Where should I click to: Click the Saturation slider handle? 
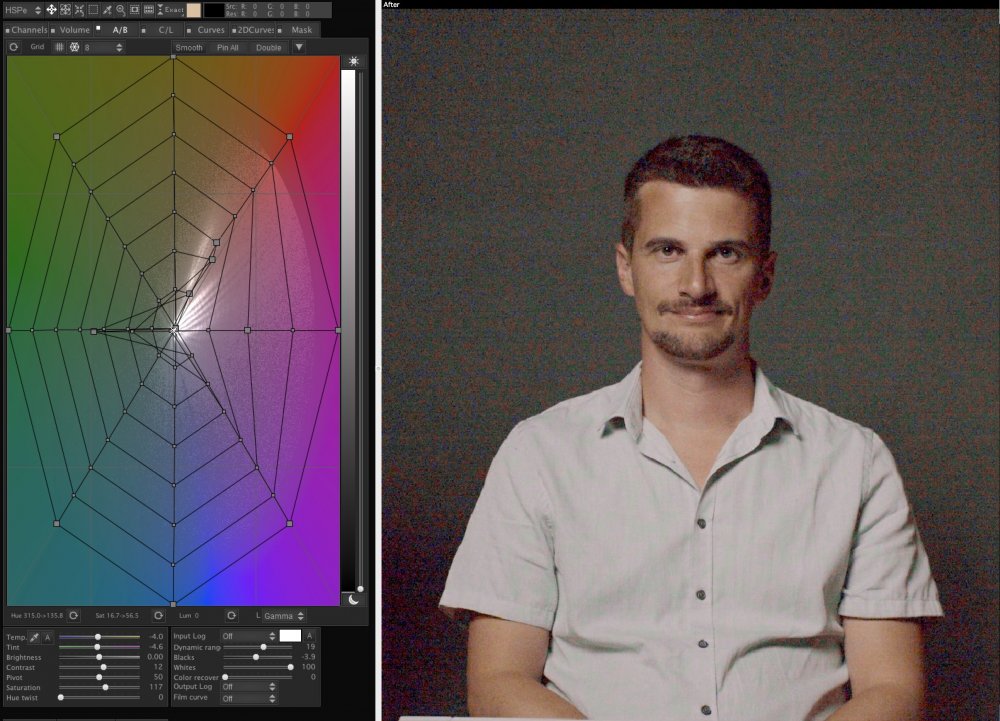pyautogui.click(x=106, y=687)
